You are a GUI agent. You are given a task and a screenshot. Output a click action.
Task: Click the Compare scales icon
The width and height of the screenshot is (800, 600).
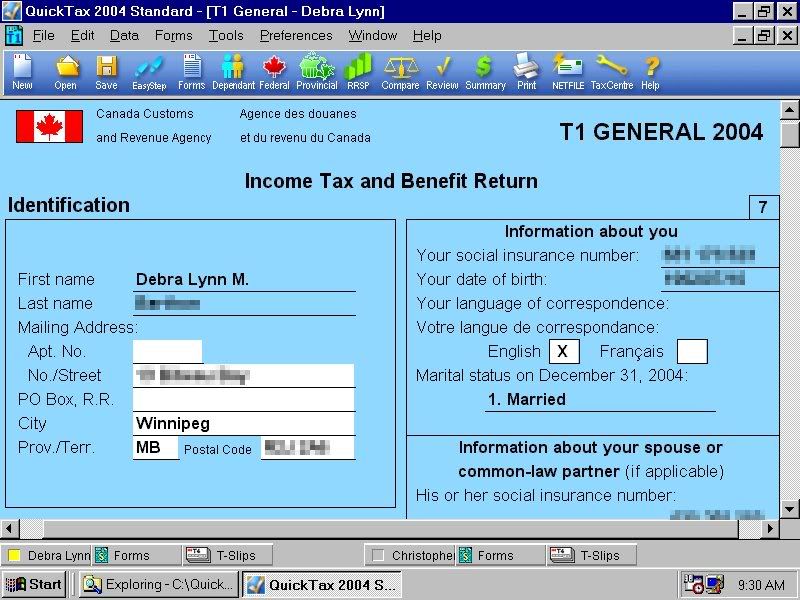pyautogui.click(x=401, y=72)
